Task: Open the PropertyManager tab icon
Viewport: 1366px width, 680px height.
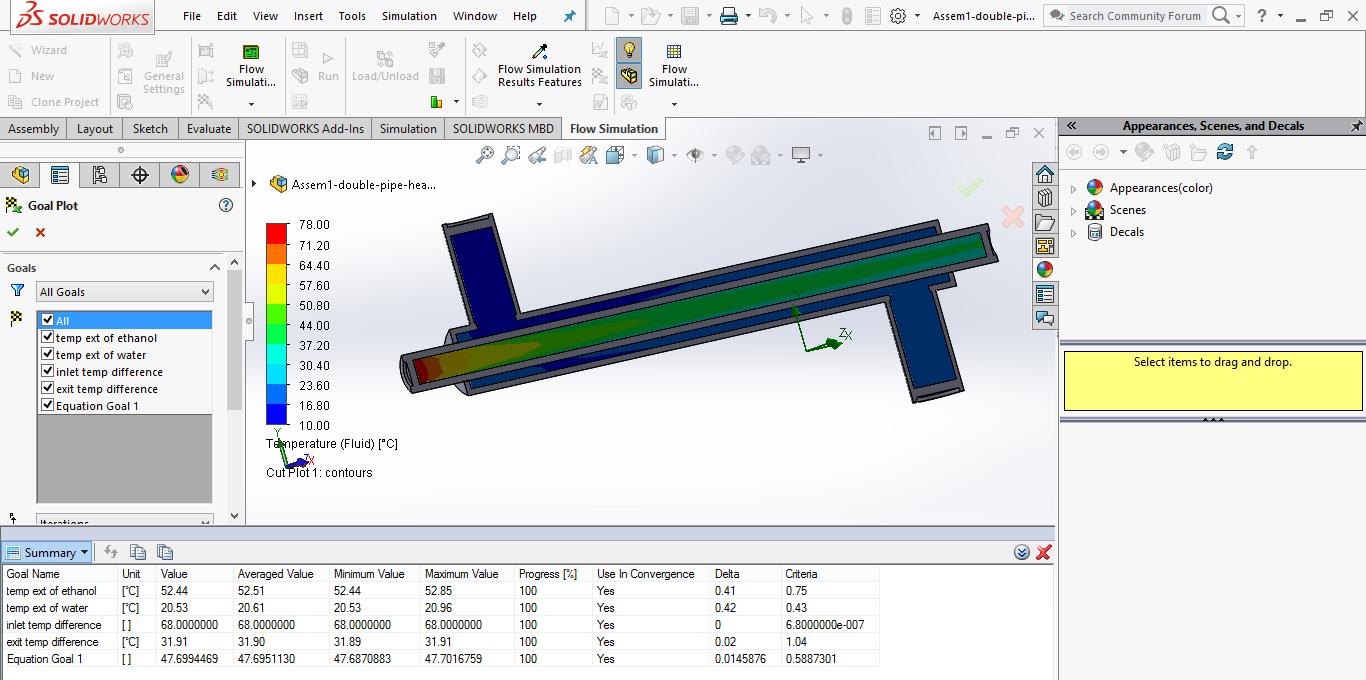Action: point(60,175)
